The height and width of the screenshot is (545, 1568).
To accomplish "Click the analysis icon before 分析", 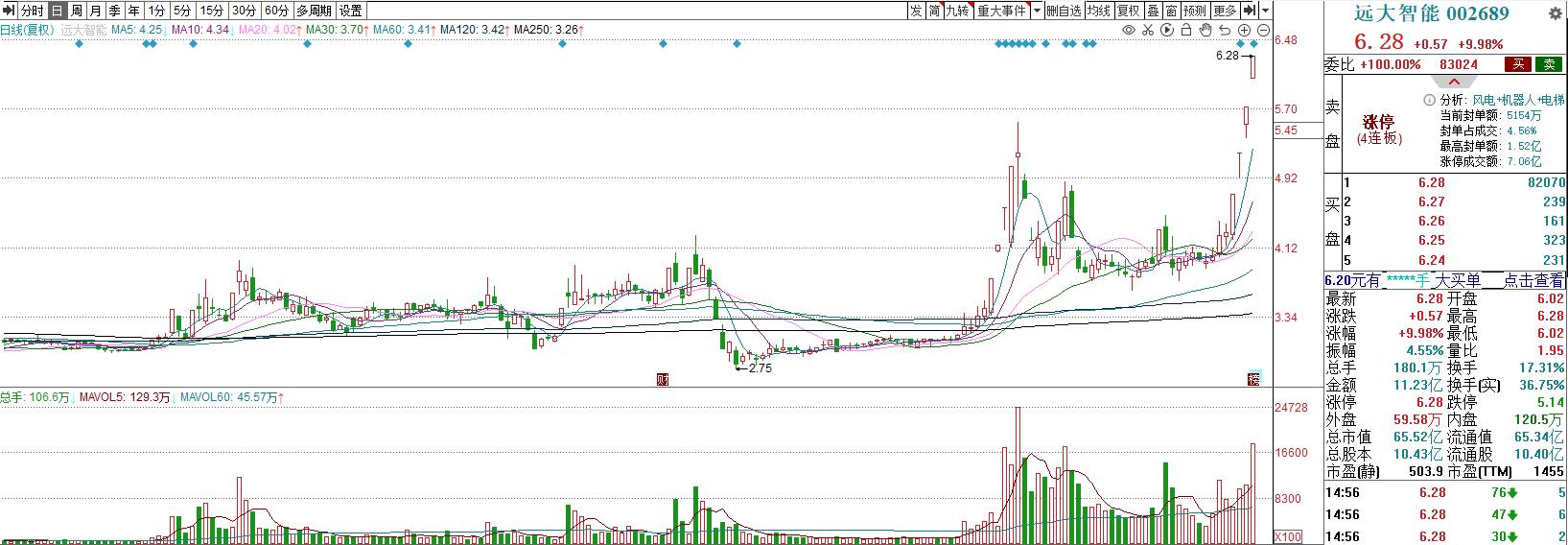I will 1430,100.
